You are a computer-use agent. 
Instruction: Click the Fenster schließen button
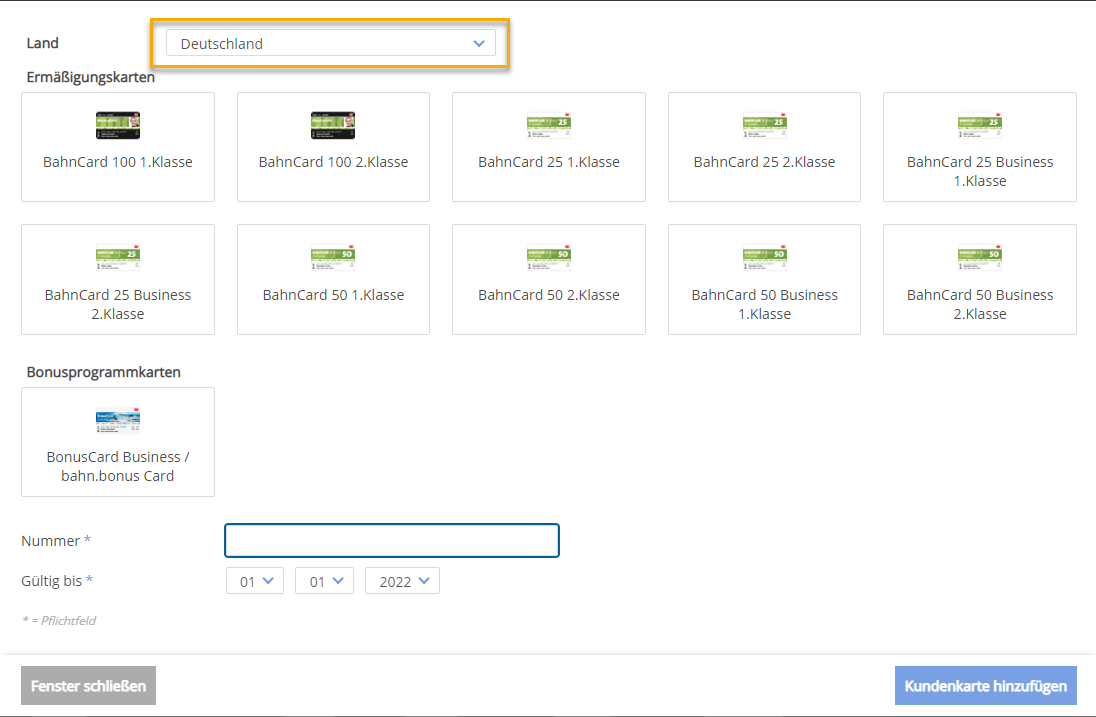[x=88, y=686]
